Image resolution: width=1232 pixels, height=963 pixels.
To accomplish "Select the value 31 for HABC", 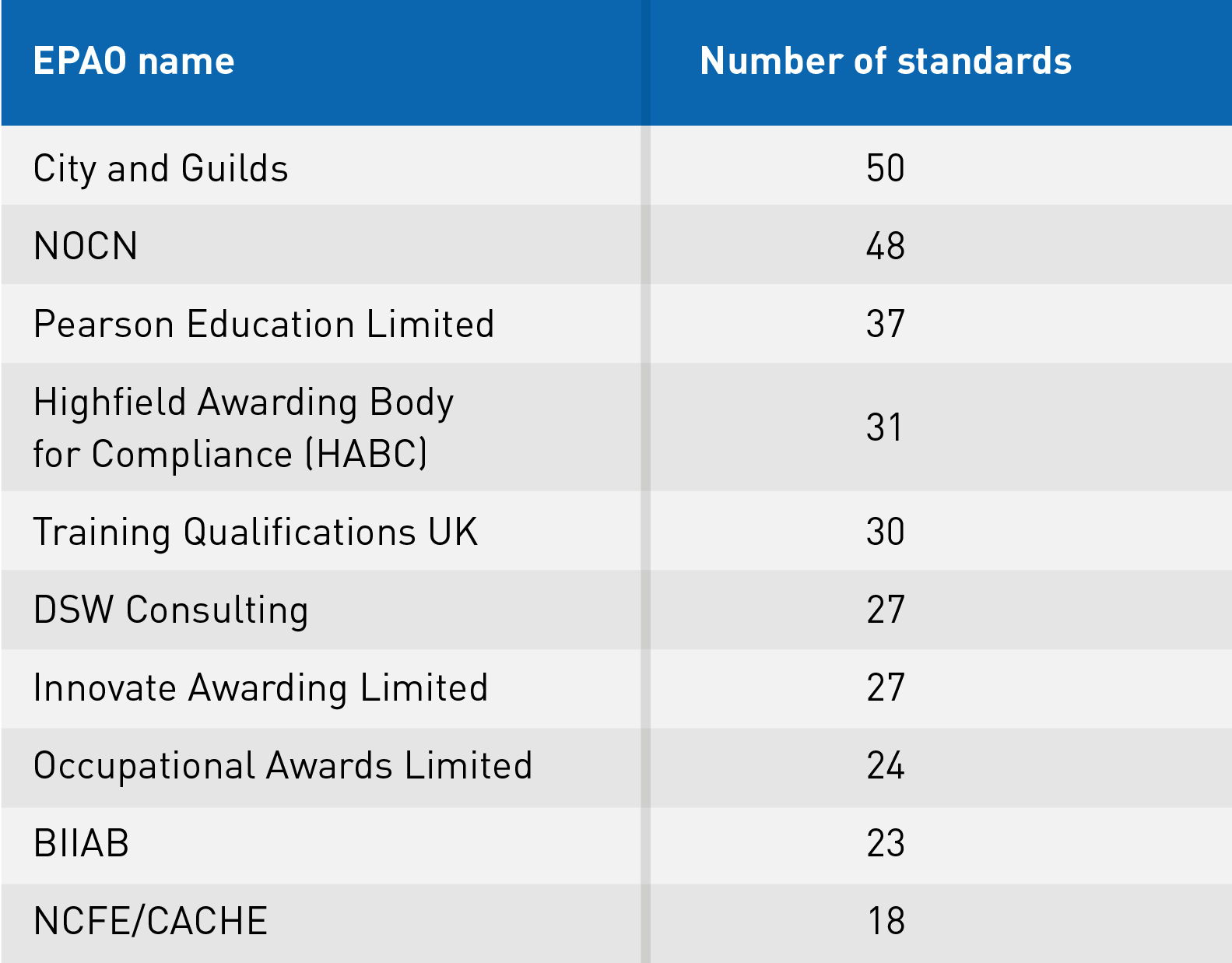I will point(885,427).
